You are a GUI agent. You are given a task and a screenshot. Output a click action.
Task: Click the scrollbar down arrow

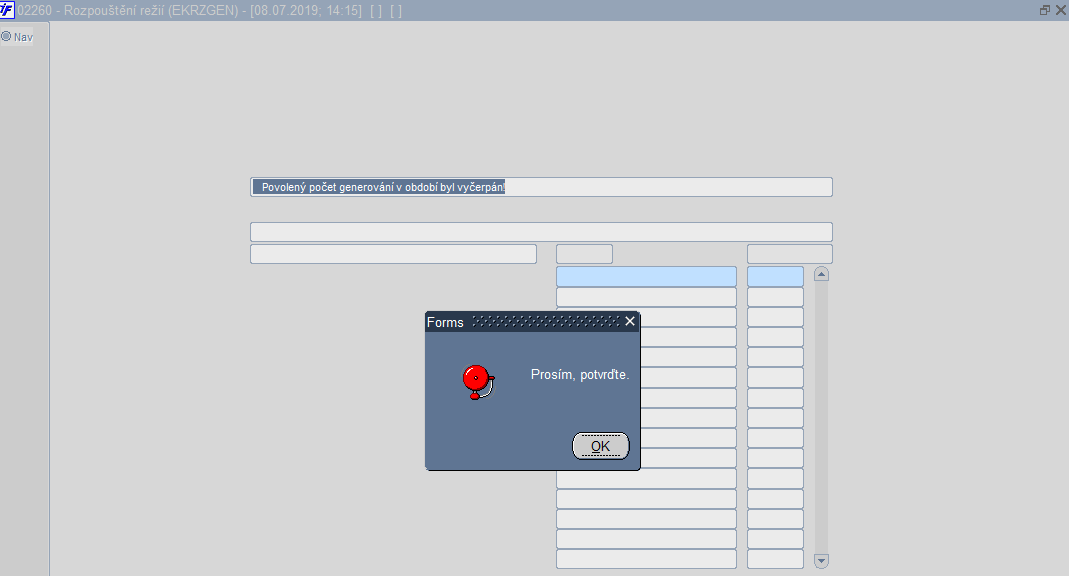pyautogui.click(x=822, y=561)
